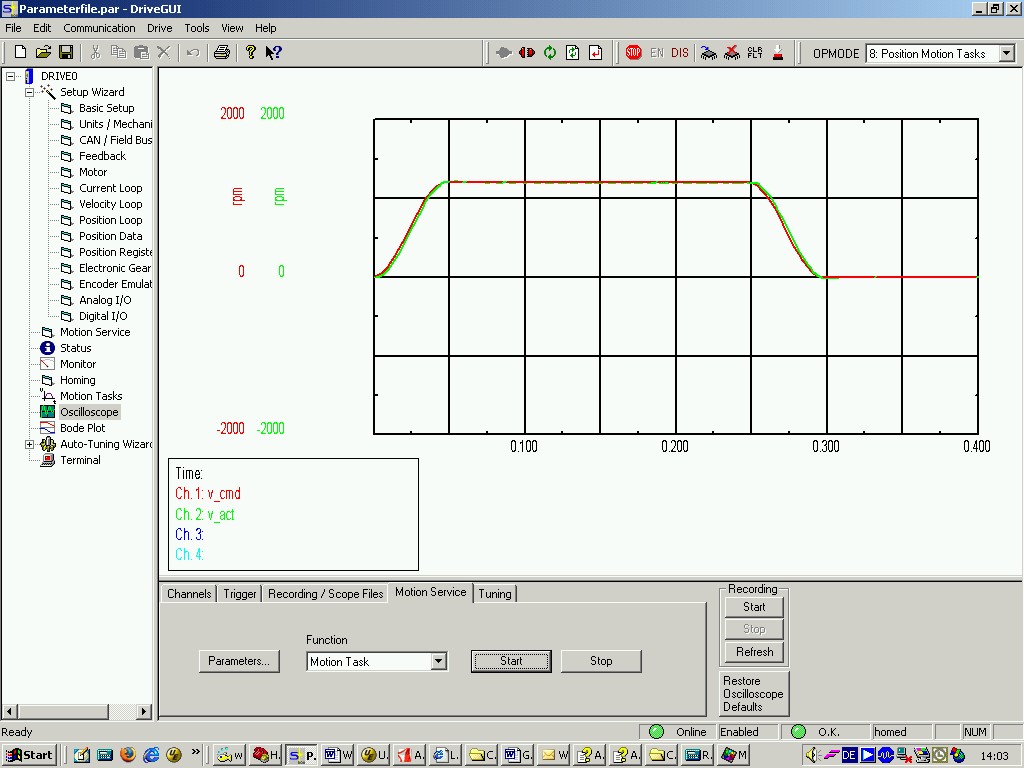Collapse the Setup Wizard tree node

tap(30, 92)
